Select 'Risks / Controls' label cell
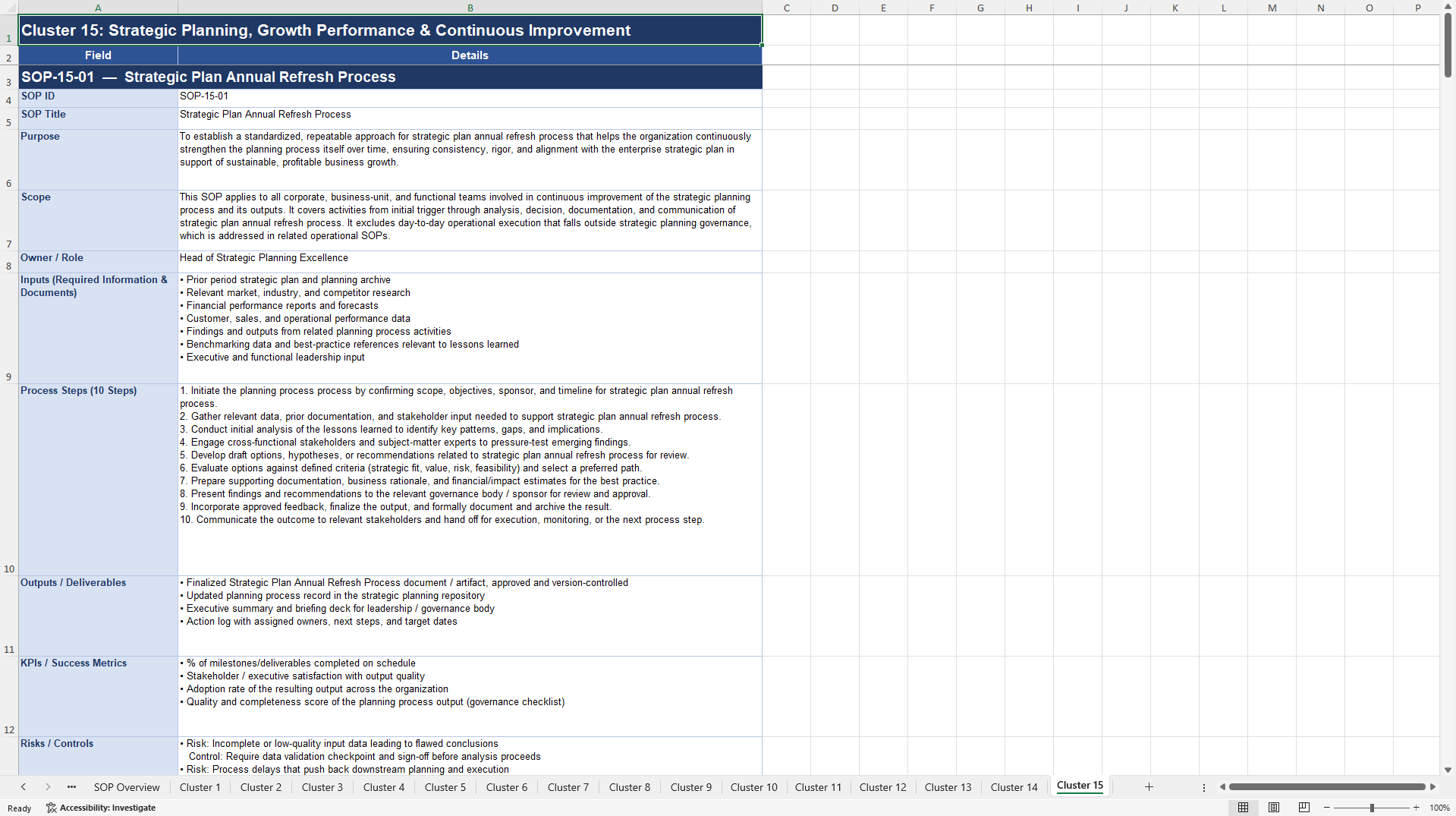 (98, 756)
